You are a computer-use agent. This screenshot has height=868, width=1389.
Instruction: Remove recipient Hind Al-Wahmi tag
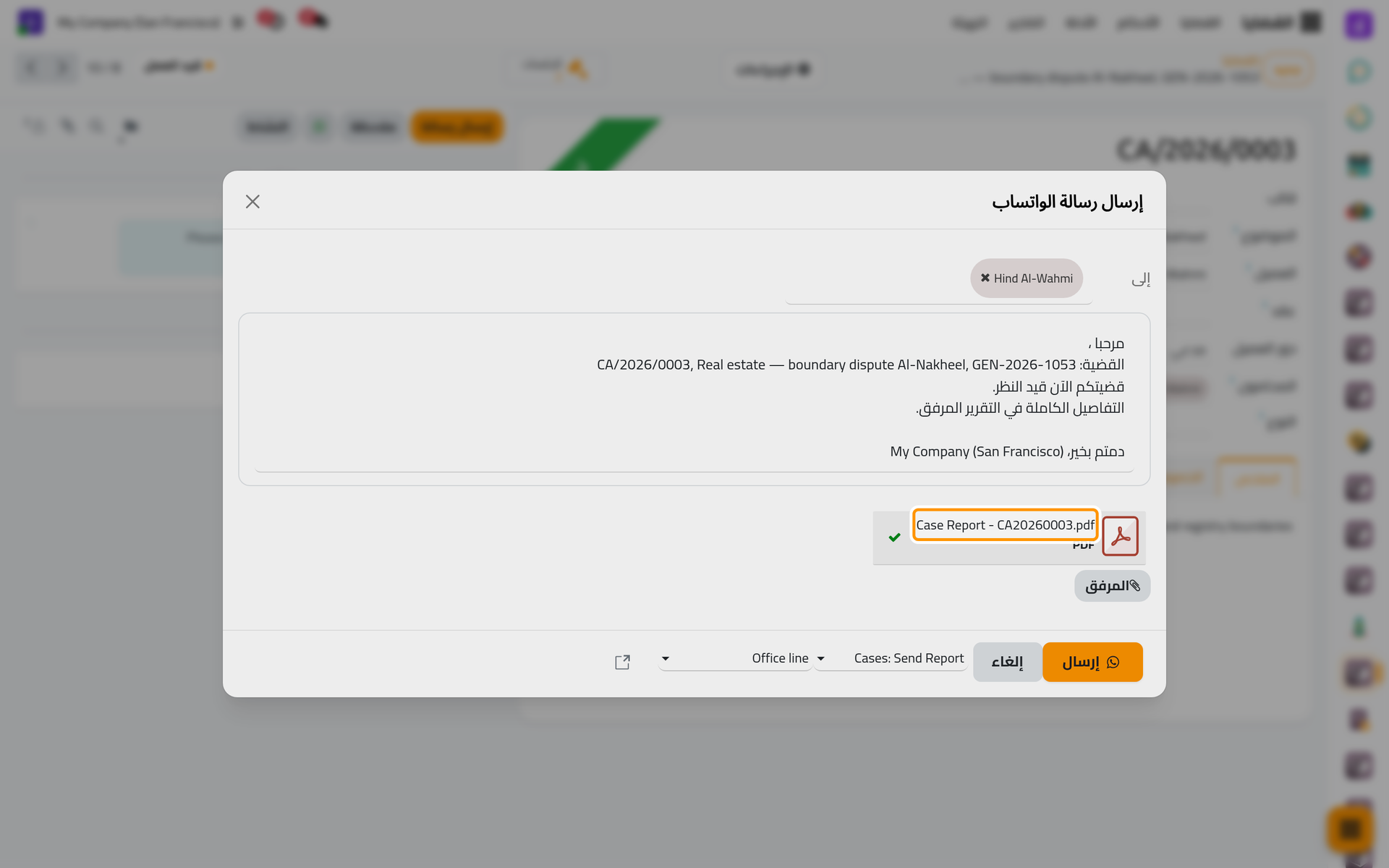tap(985, 278)
